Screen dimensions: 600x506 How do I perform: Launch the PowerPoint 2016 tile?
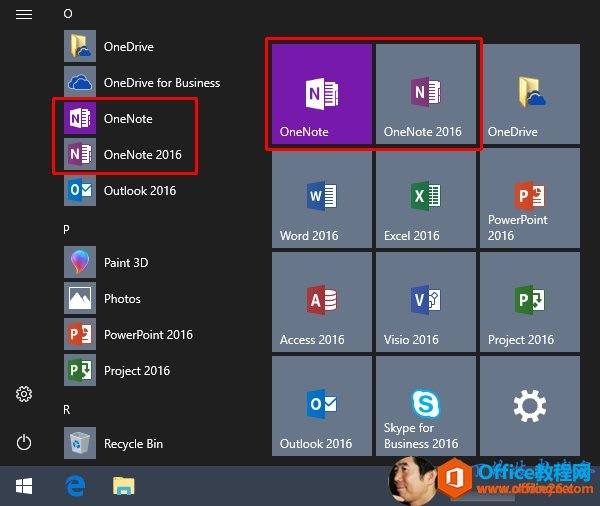(x=530, y=198)
